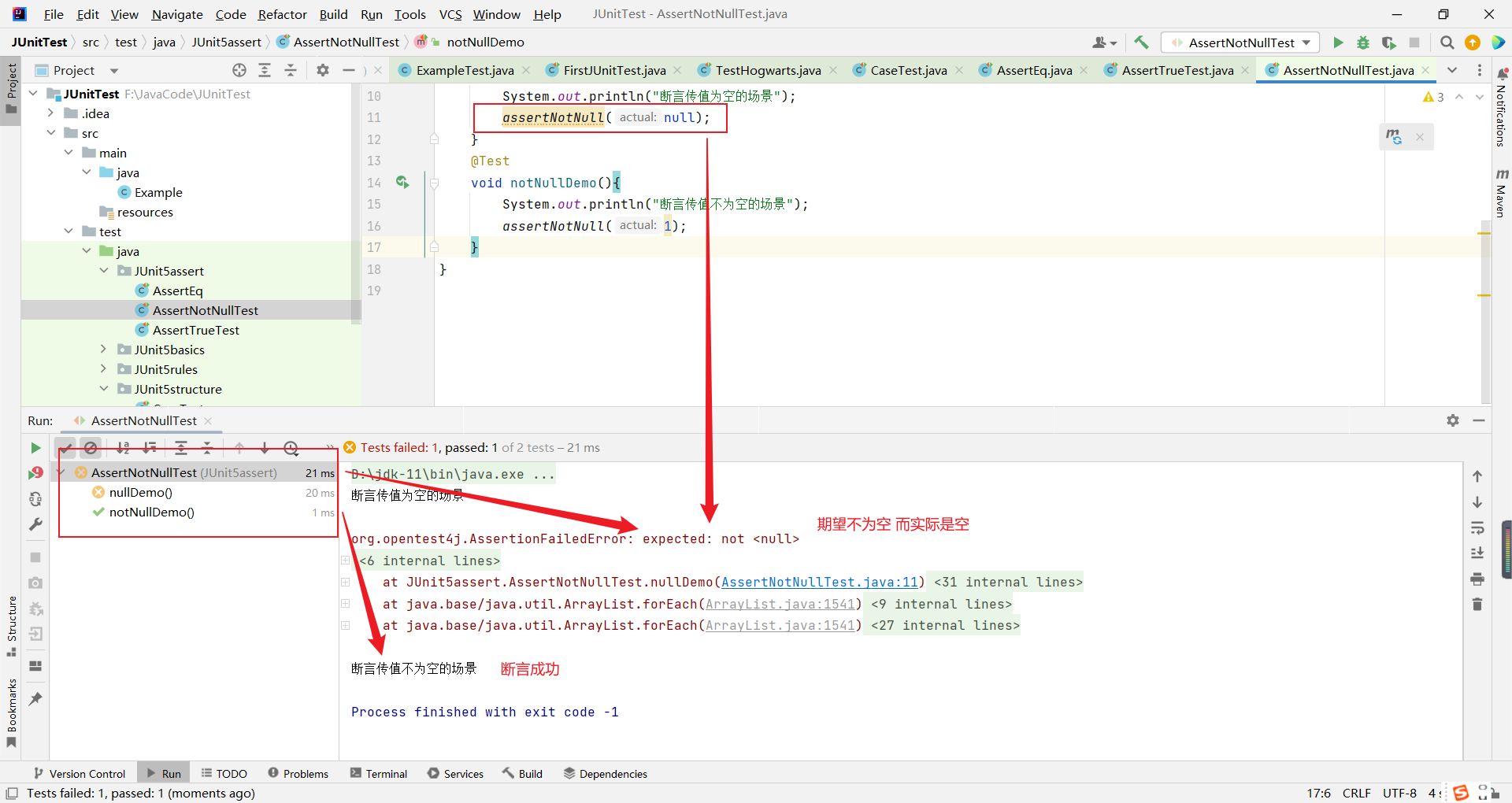Image resolution: width=1512 pixels, height=803 pixels.
Task: Open the Refactor menu
Action: [282, 14]
